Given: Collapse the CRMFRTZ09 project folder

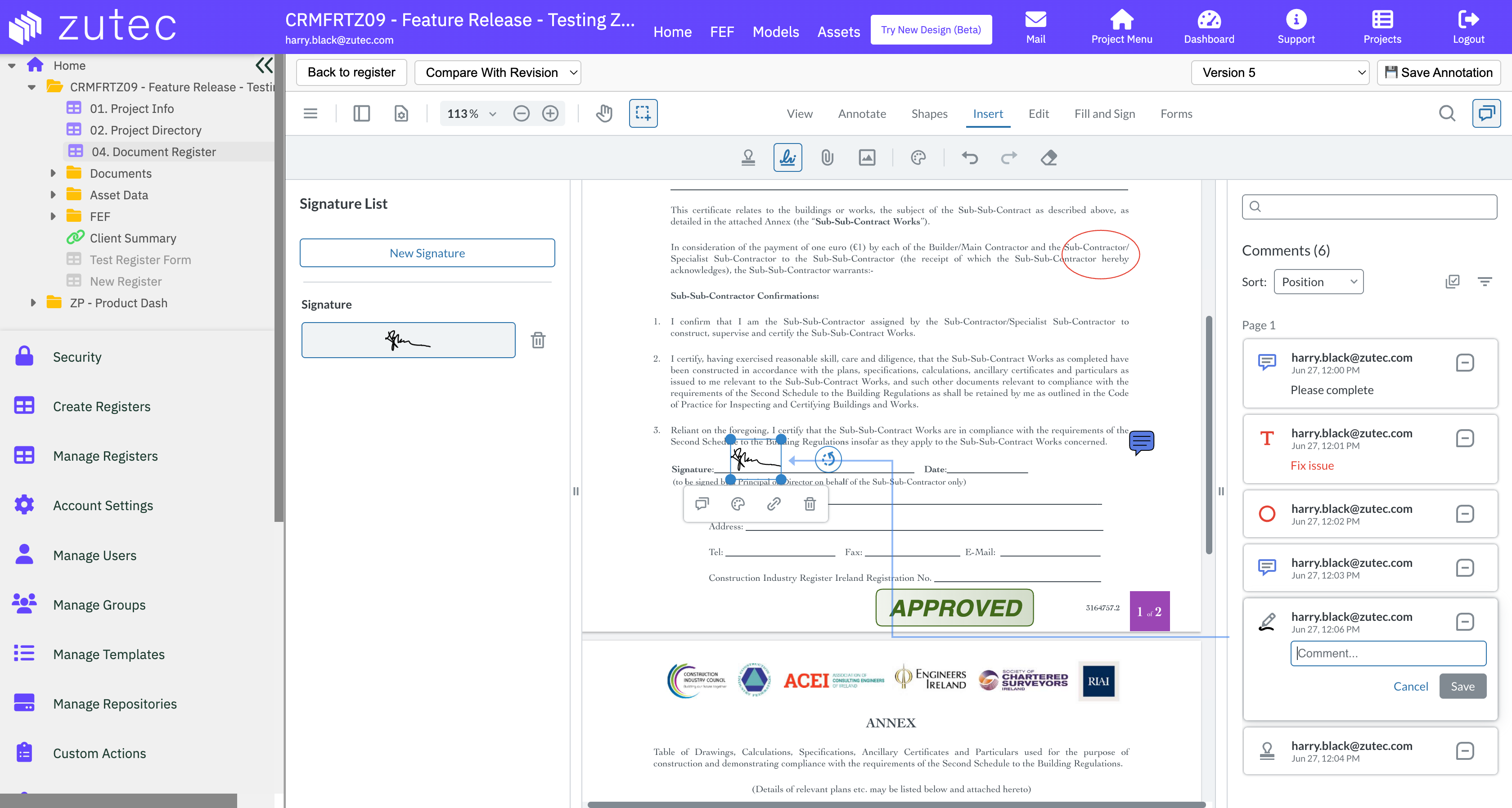Looking at the screenshot, I should click(31, 87).
